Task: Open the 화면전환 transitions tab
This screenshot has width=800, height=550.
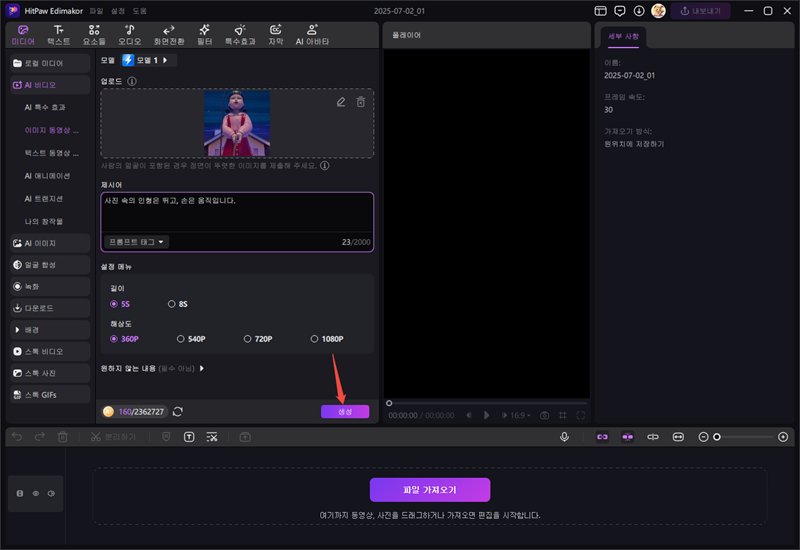Action: tap(169, 35)
